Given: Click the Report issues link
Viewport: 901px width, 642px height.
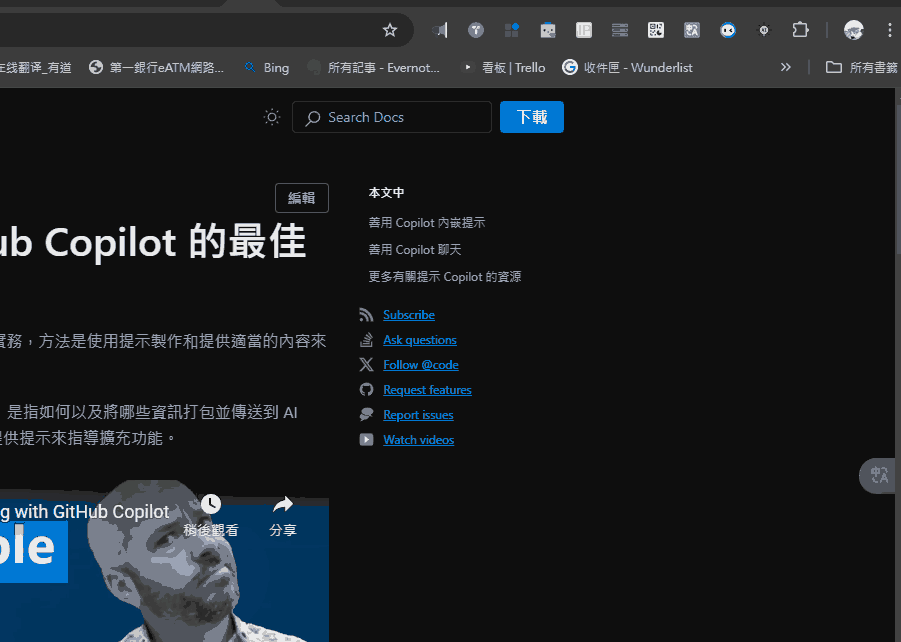Looking at the screenshot, I should click(x=418, y=414).
